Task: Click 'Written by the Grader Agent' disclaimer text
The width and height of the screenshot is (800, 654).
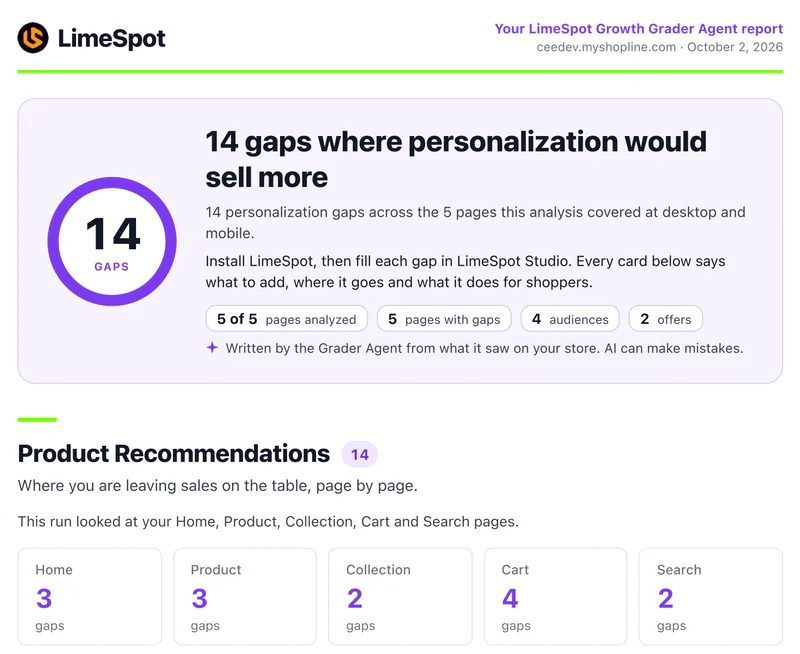Action: point(485,348)
